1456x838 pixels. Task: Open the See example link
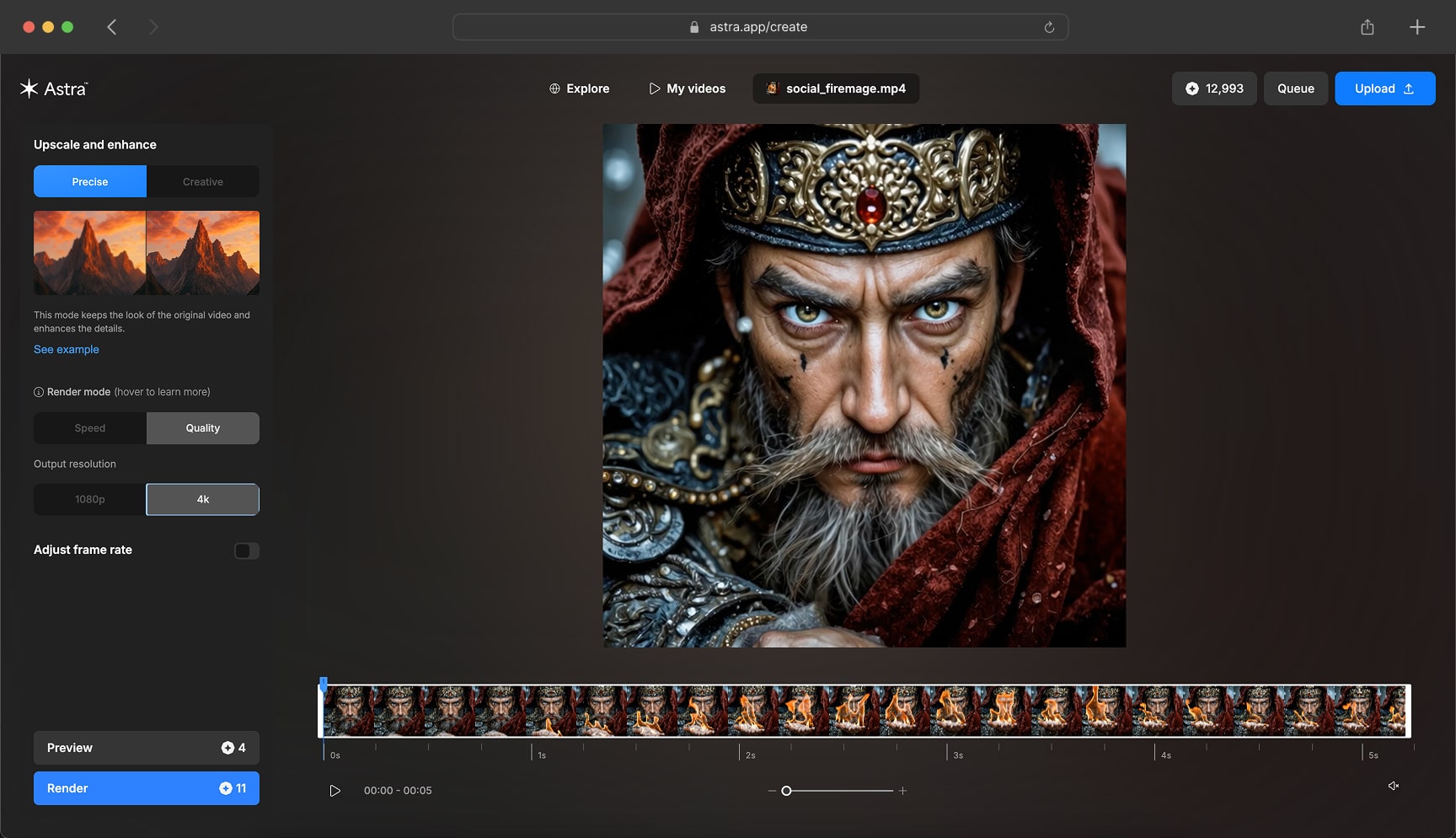coord(67,349)
